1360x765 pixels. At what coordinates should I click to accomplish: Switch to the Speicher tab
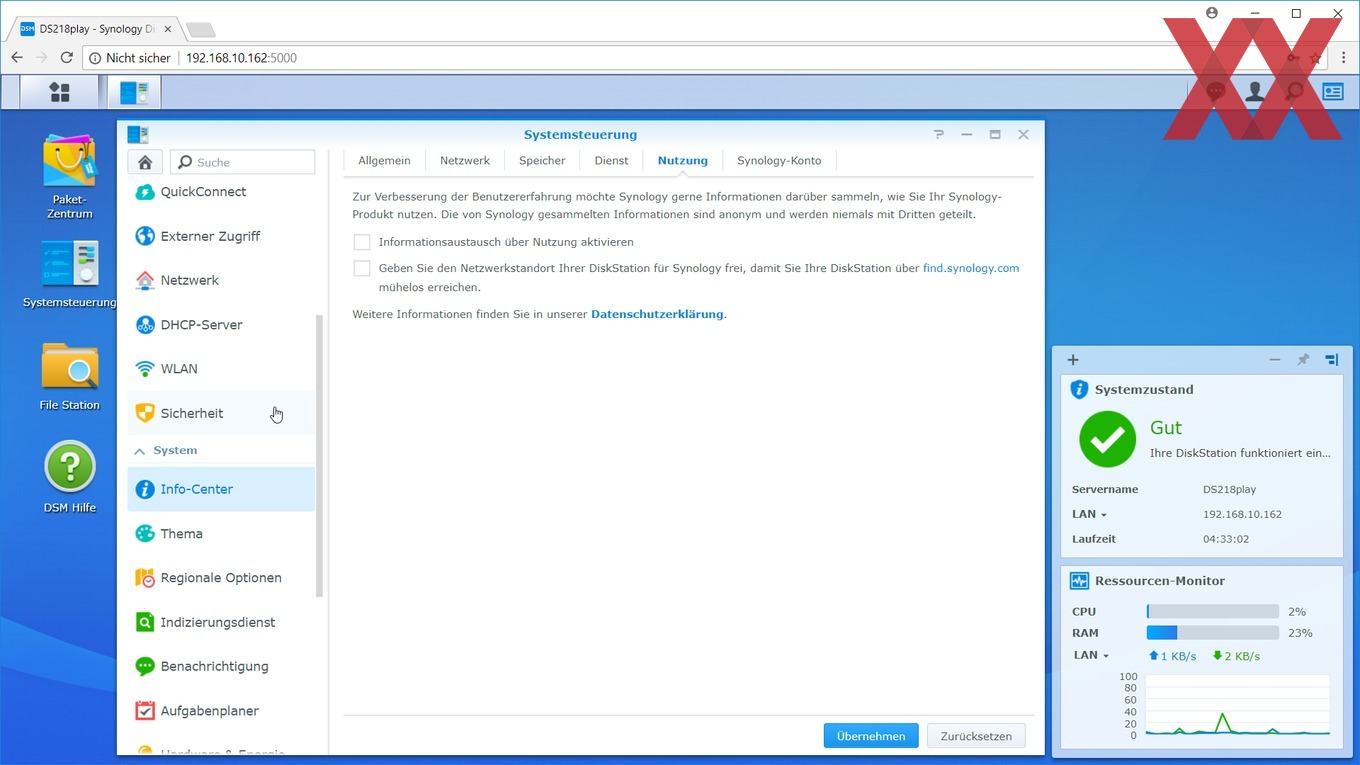(x=542, y=160)
